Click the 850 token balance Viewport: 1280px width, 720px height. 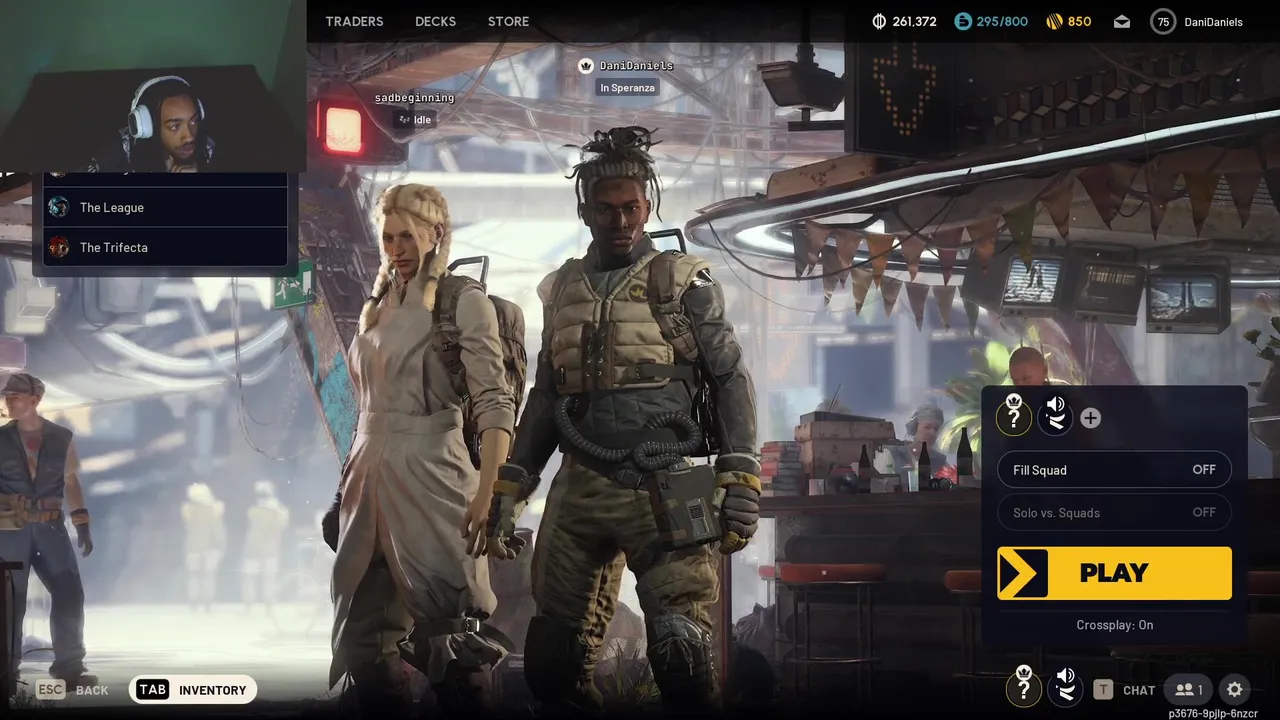[1080, 21]
